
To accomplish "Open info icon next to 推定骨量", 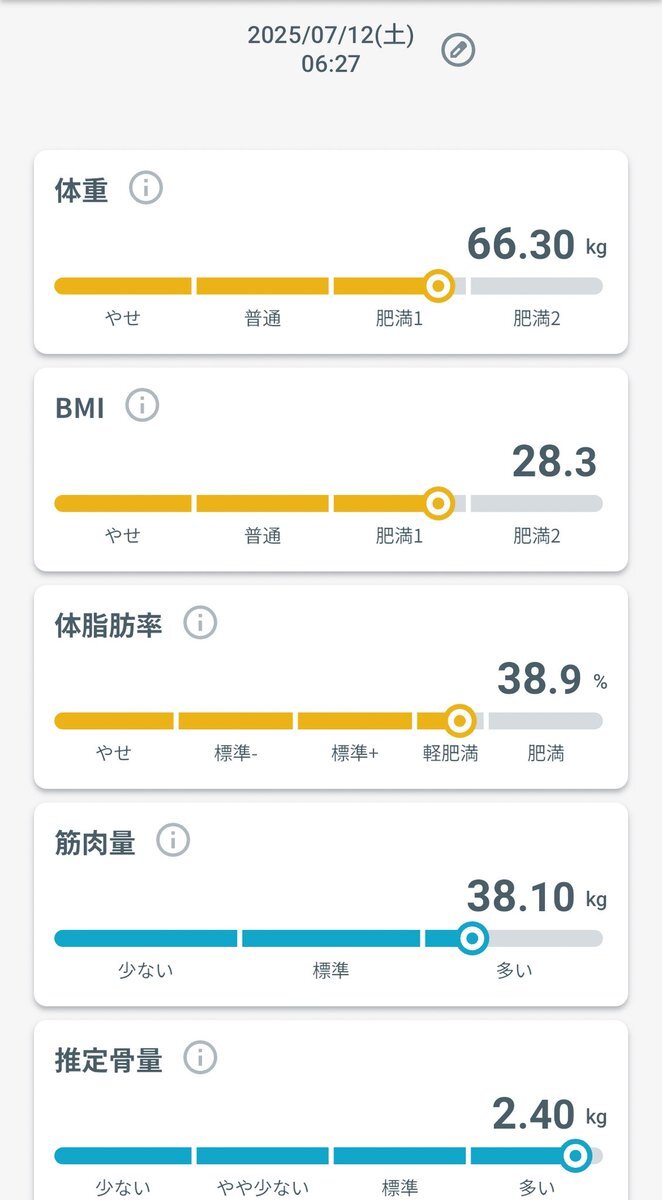I will click(x=200, y=1058).
